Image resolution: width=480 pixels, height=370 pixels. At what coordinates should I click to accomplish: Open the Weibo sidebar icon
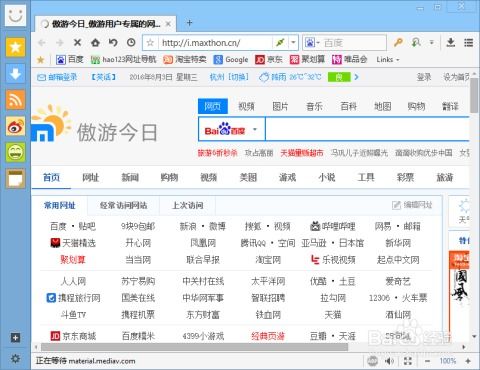[x=15, y=126]
